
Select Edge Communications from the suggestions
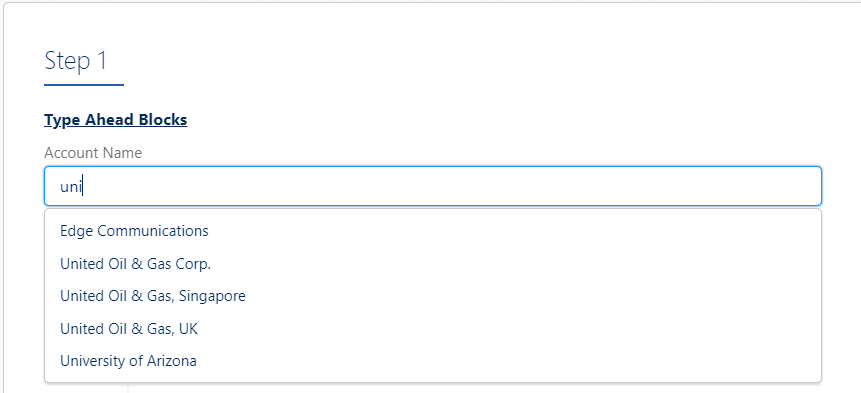pyautogui.click(x=433, y=231)
